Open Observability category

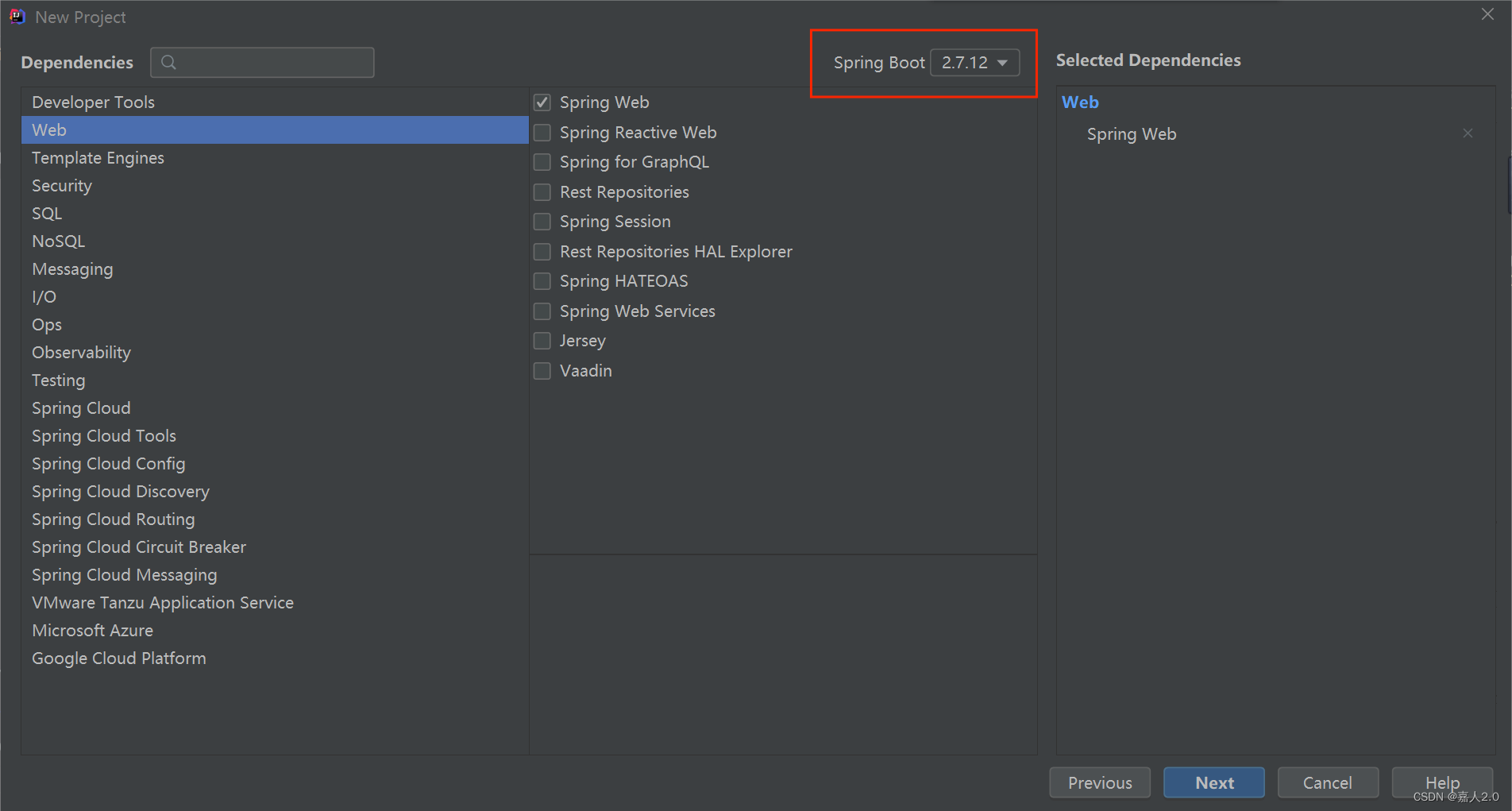[x=275, y=352]
